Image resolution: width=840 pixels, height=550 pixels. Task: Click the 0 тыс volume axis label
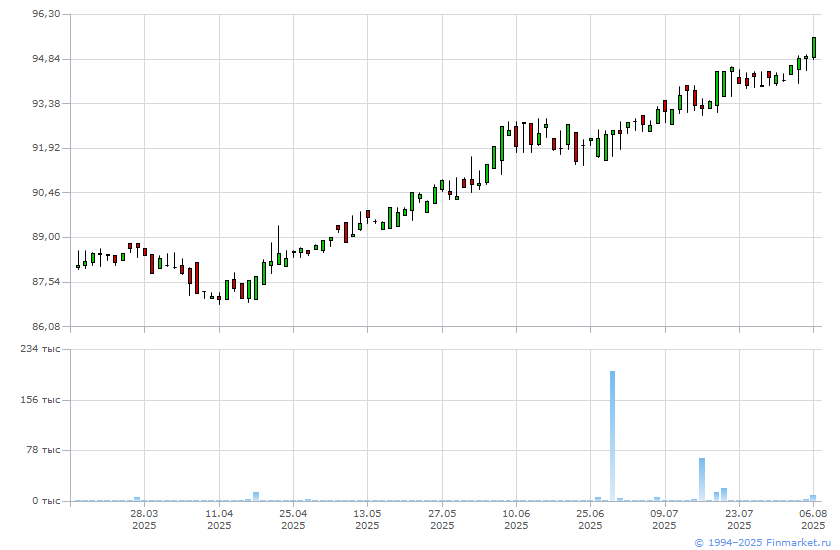click(x=46, y=501)
